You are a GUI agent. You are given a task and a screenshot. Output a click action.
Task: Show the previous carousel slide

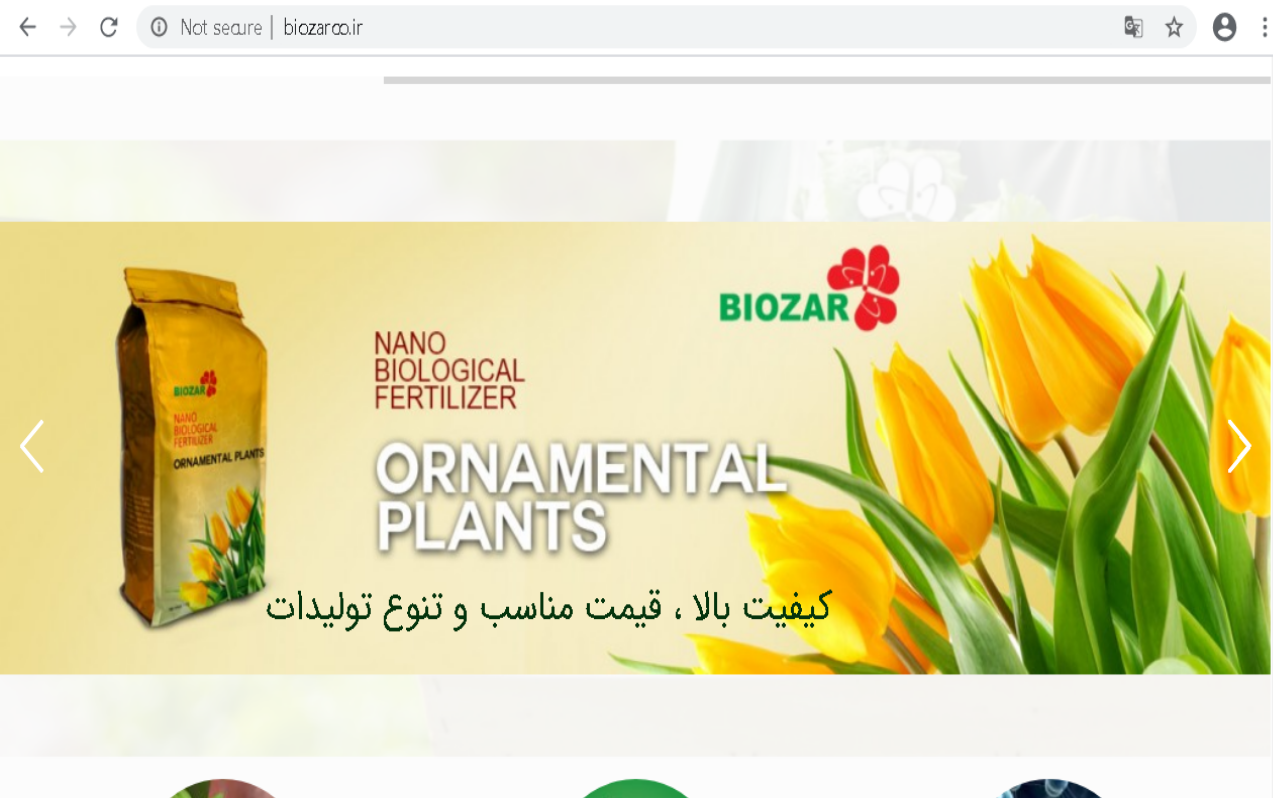(32, 446)
